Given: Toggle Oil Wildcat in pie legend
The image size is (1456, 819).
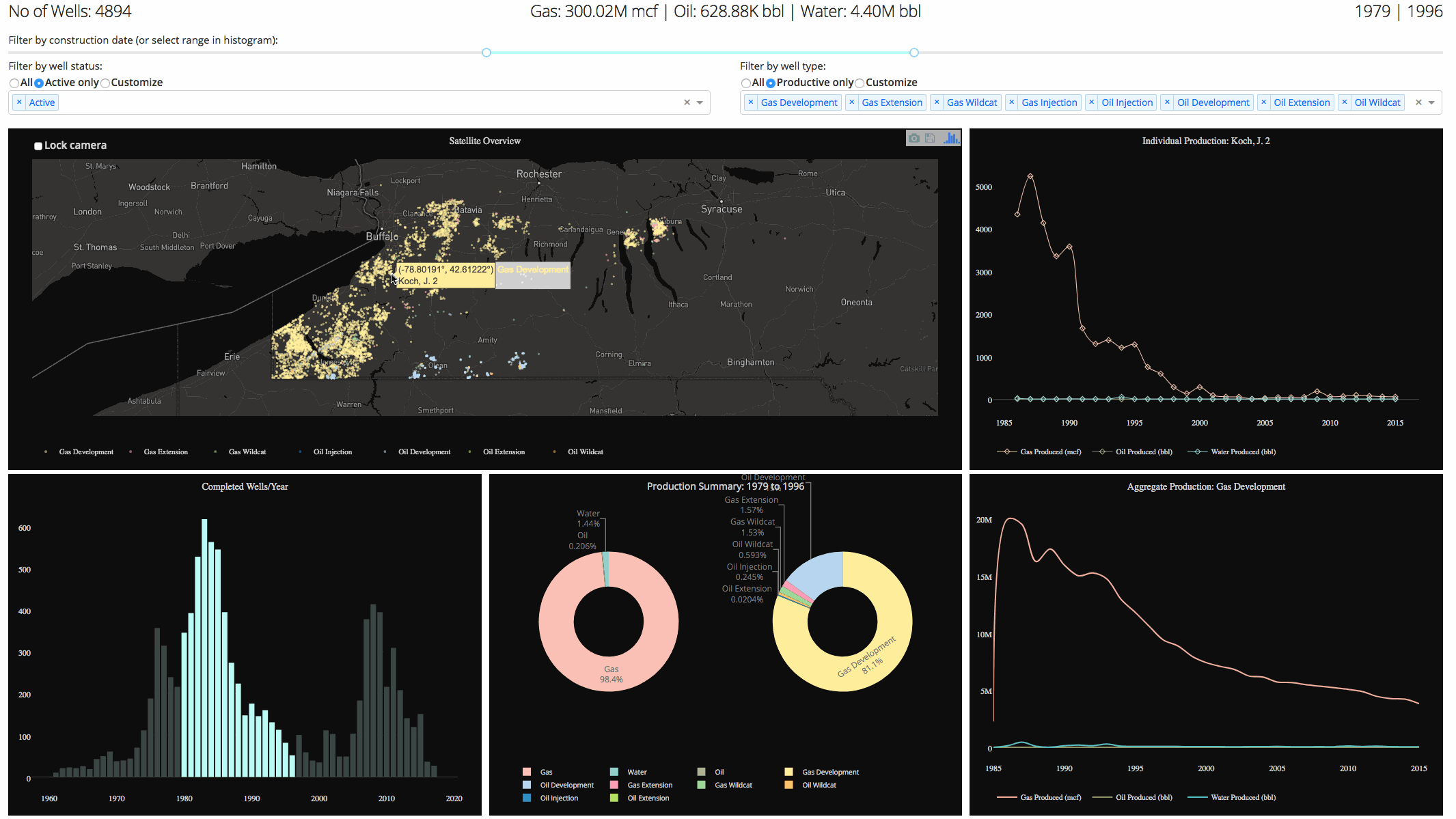Looking at the screenshot, I should coord(819,785).
